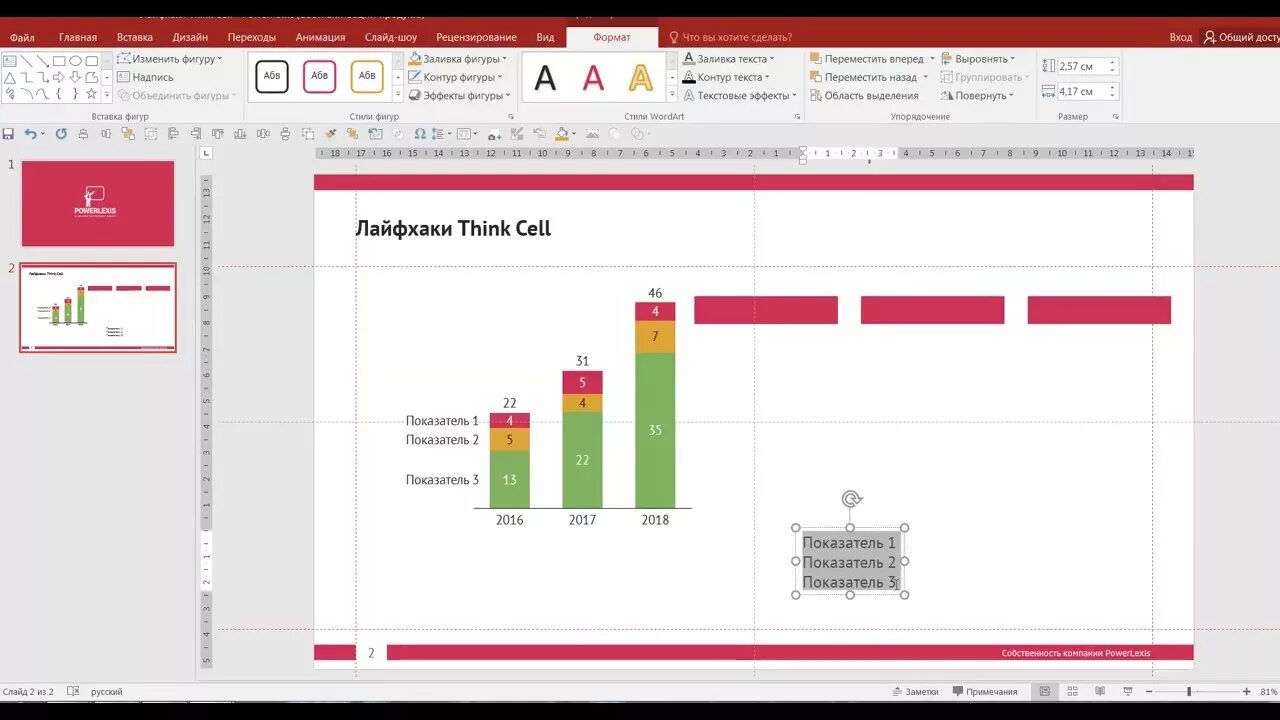Apply the crimson A WordArt style
1280x720 pixels.
tap(593, 78)
